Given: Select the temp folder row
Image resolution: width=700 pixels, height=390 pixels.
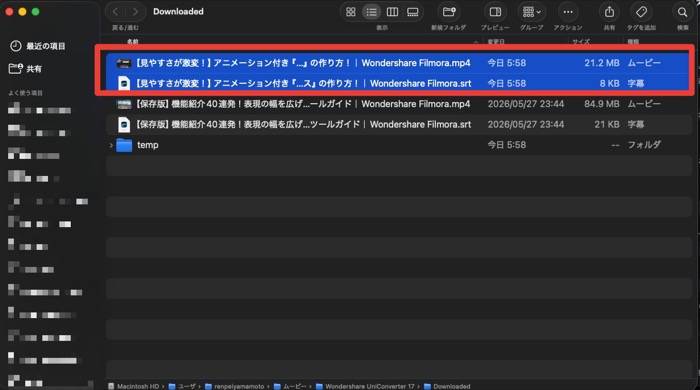Looking at the screenshot, I should 399,145.
